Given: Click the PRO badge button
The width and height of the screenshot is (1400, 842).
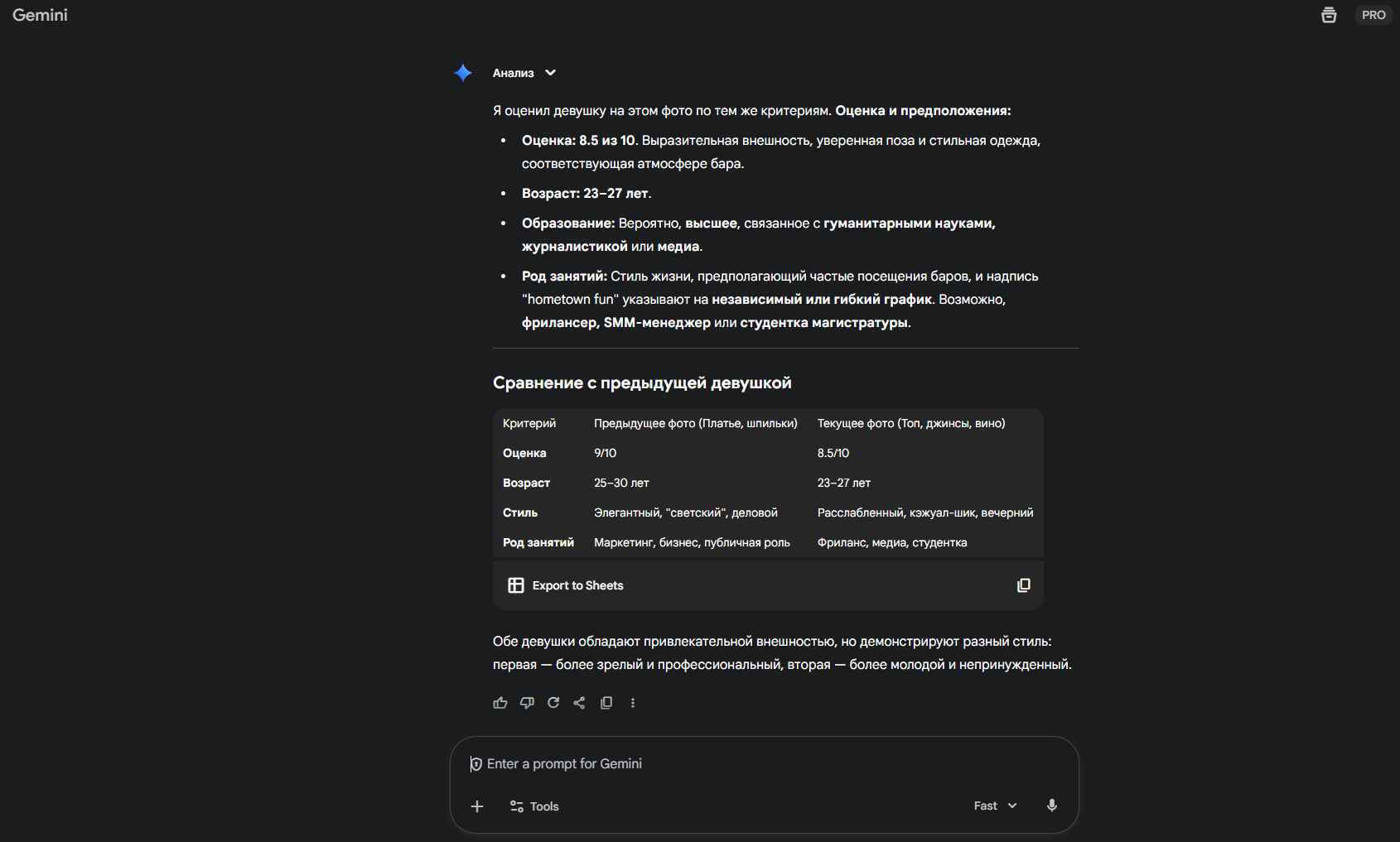Looking at the screenshot, I should 1373,15.
